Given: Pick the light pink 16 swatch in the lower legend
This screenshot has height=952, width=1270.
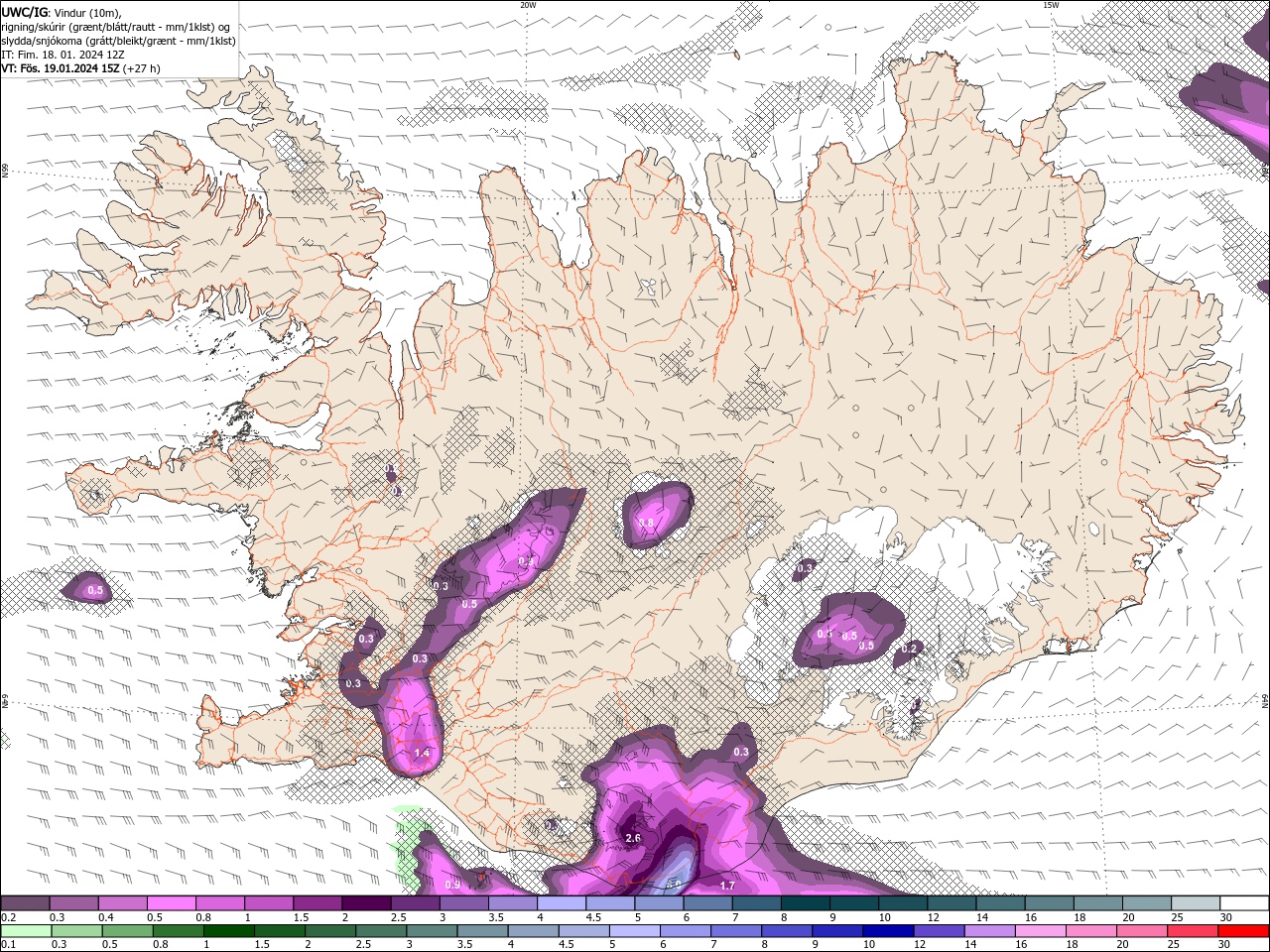Looking at the screenshot, I should (1040, 931).
